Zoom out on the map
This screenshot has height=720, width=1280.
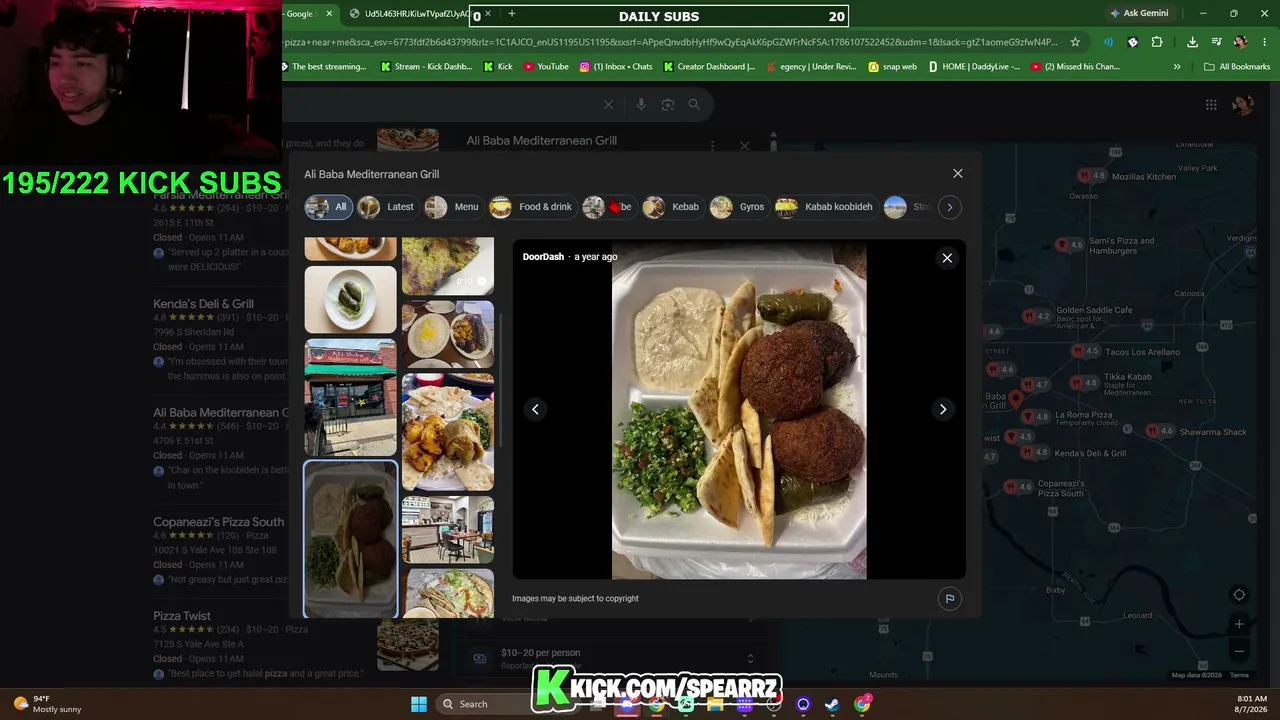click(1239, 651)
